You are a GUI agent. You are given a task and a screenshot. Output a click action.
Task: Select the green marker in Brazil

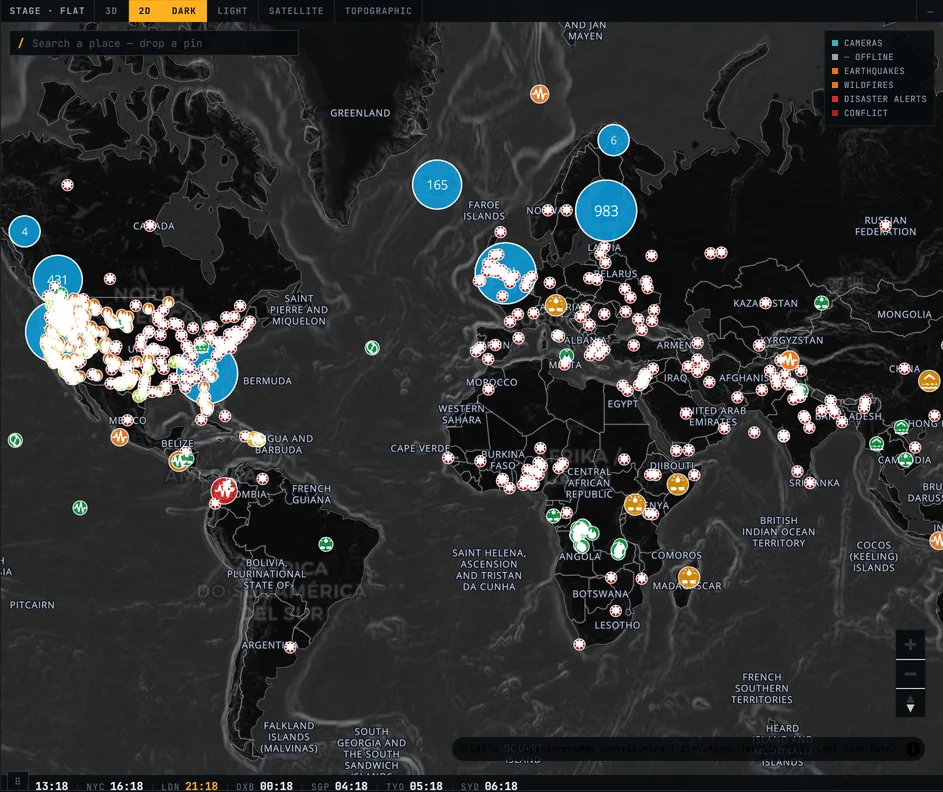click(326, 544)
